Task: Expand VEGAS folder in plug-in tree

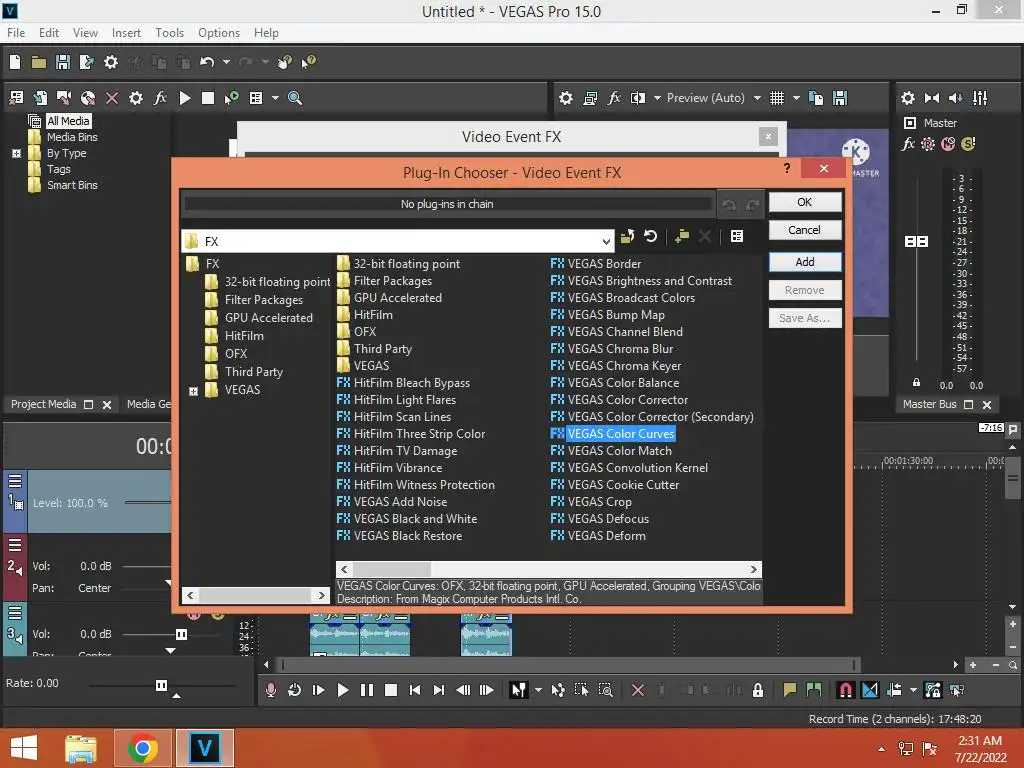Action: (193, 391)
